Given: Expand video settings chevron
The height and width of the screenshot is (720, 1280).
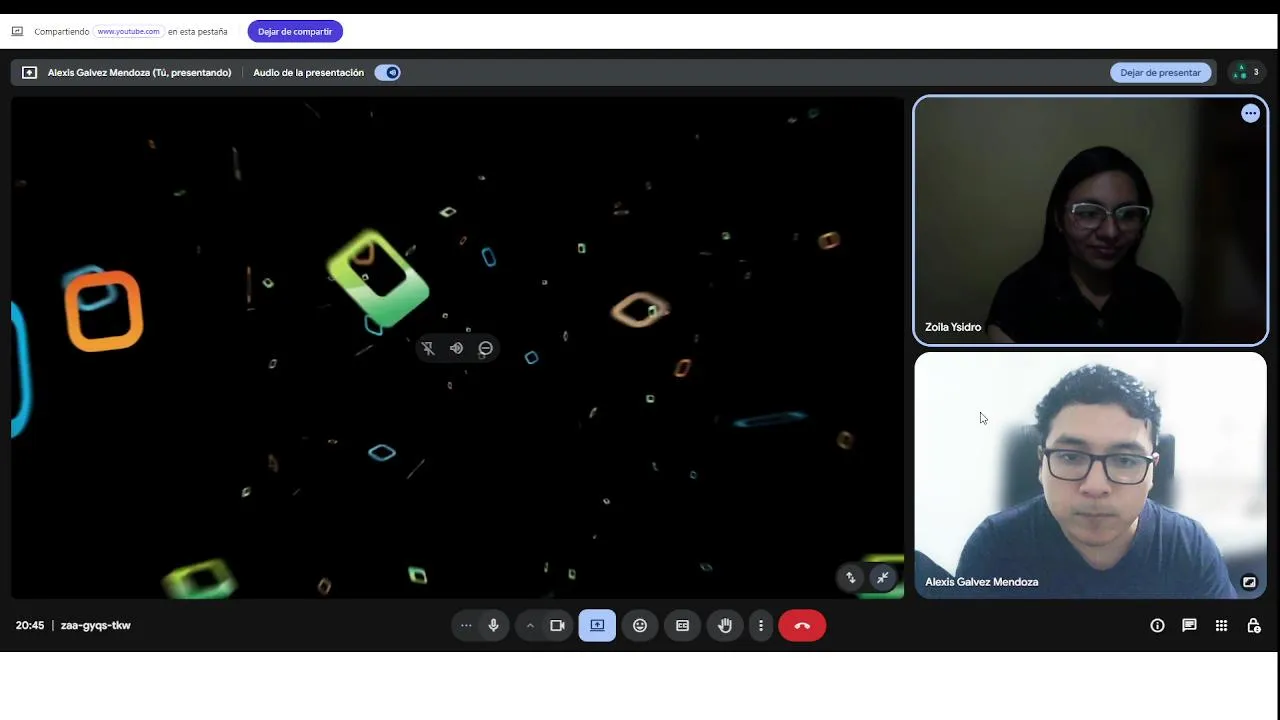Looking at the screenshot, I should 530,625.
